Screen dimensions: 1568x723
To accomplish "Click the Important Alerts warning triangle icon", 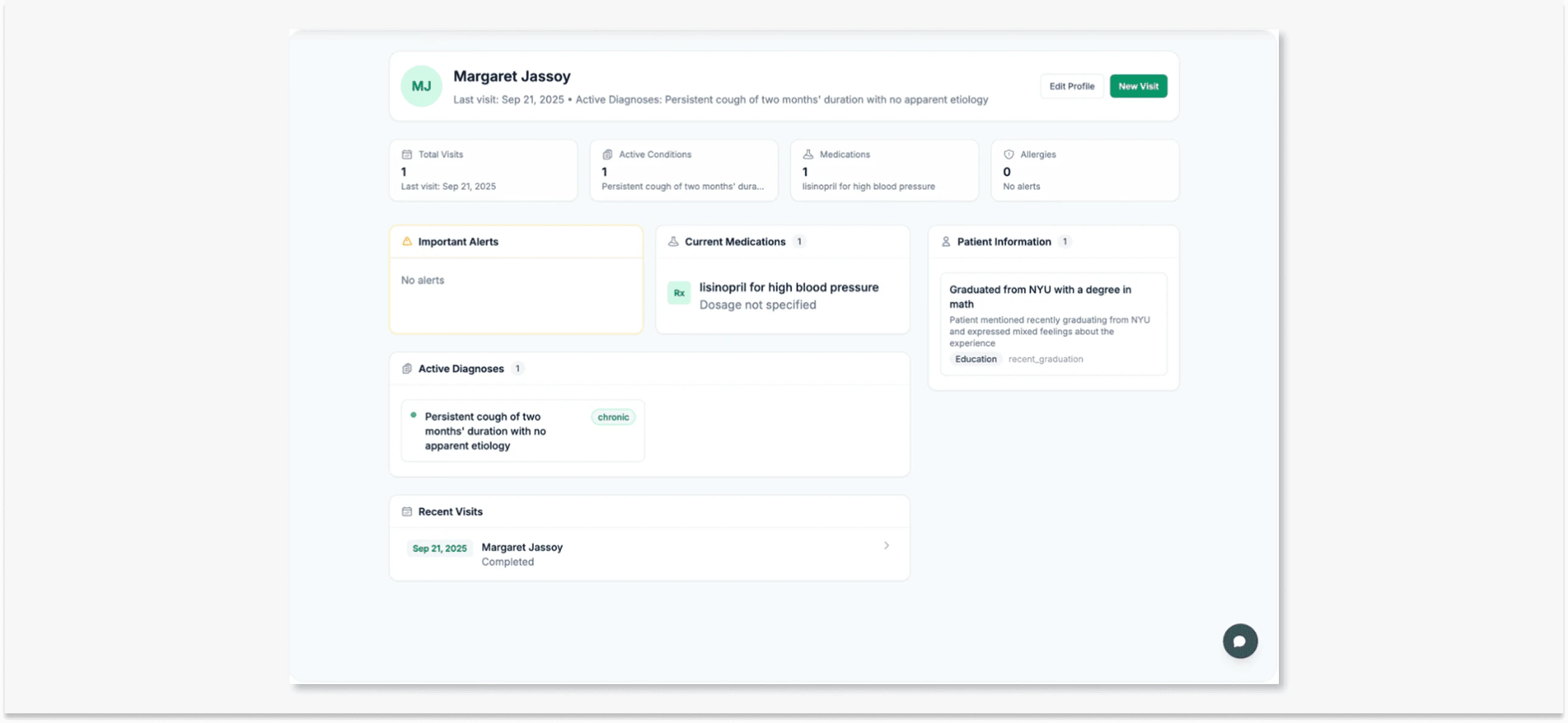I will [407, 242].
